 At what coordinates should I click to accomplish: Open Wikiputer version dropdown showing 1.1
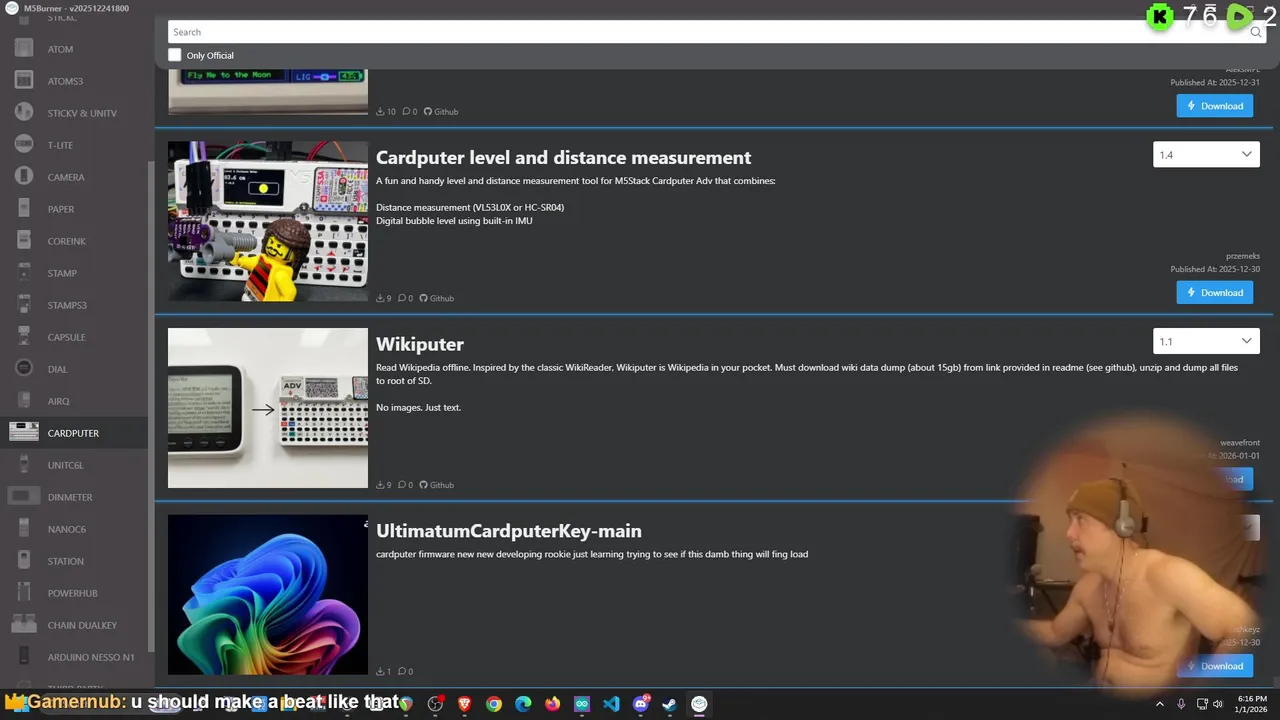click(1206, 341)
